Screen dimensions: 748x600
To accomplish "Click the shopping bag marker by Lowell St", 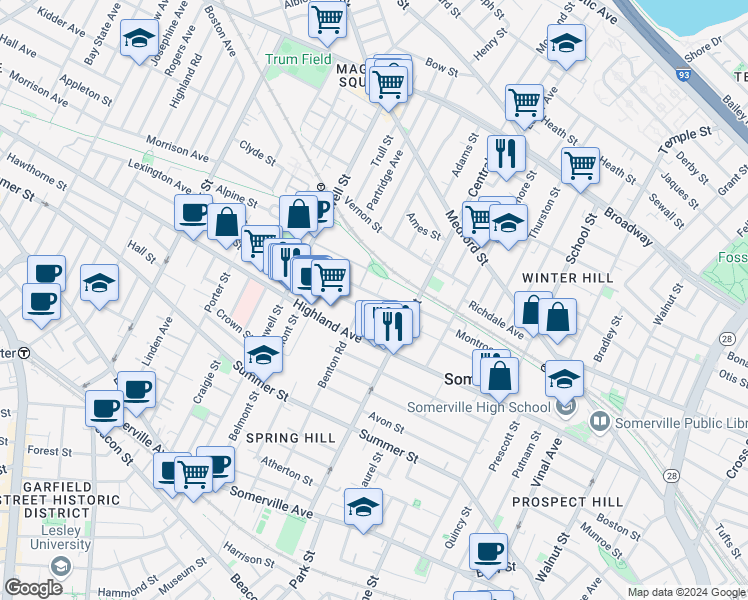I will click(299, 215).
